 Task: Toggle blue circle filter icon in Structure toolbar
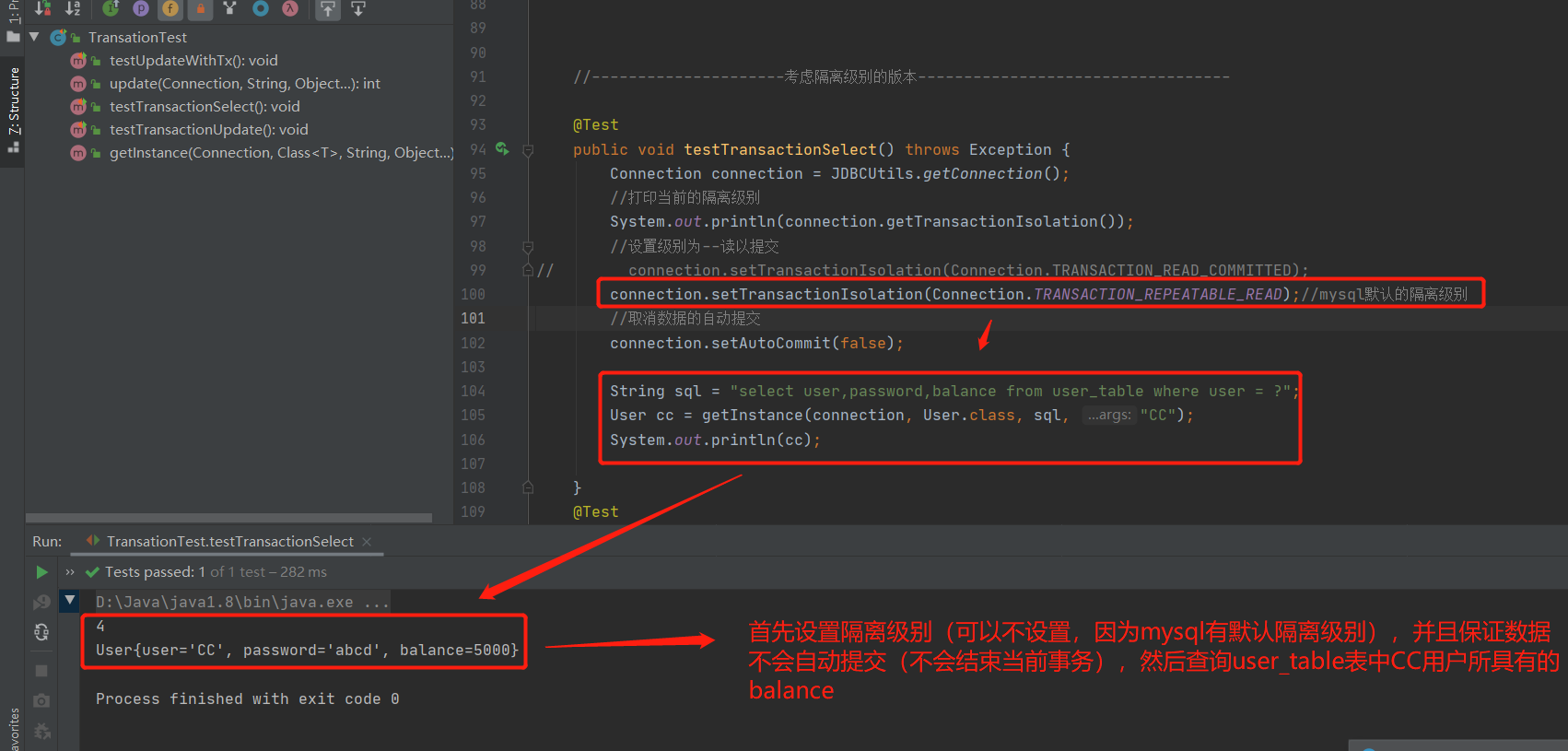point(261,8)
